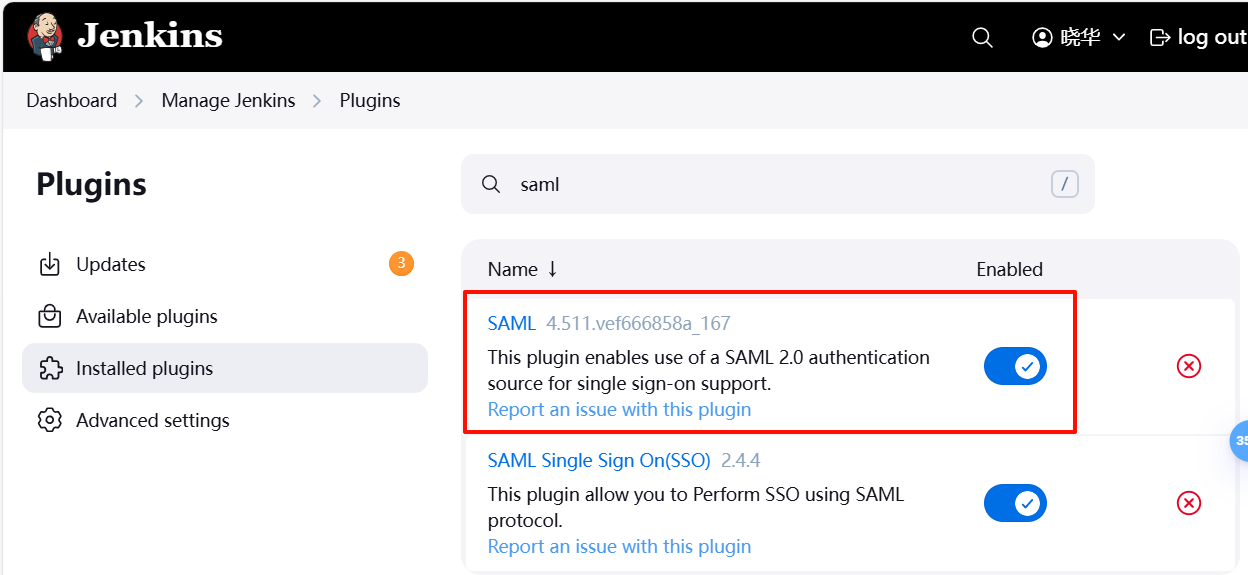The image size is (1248, 575).
Task: Click the Updates download icon
Action: (x=49, y=264)
